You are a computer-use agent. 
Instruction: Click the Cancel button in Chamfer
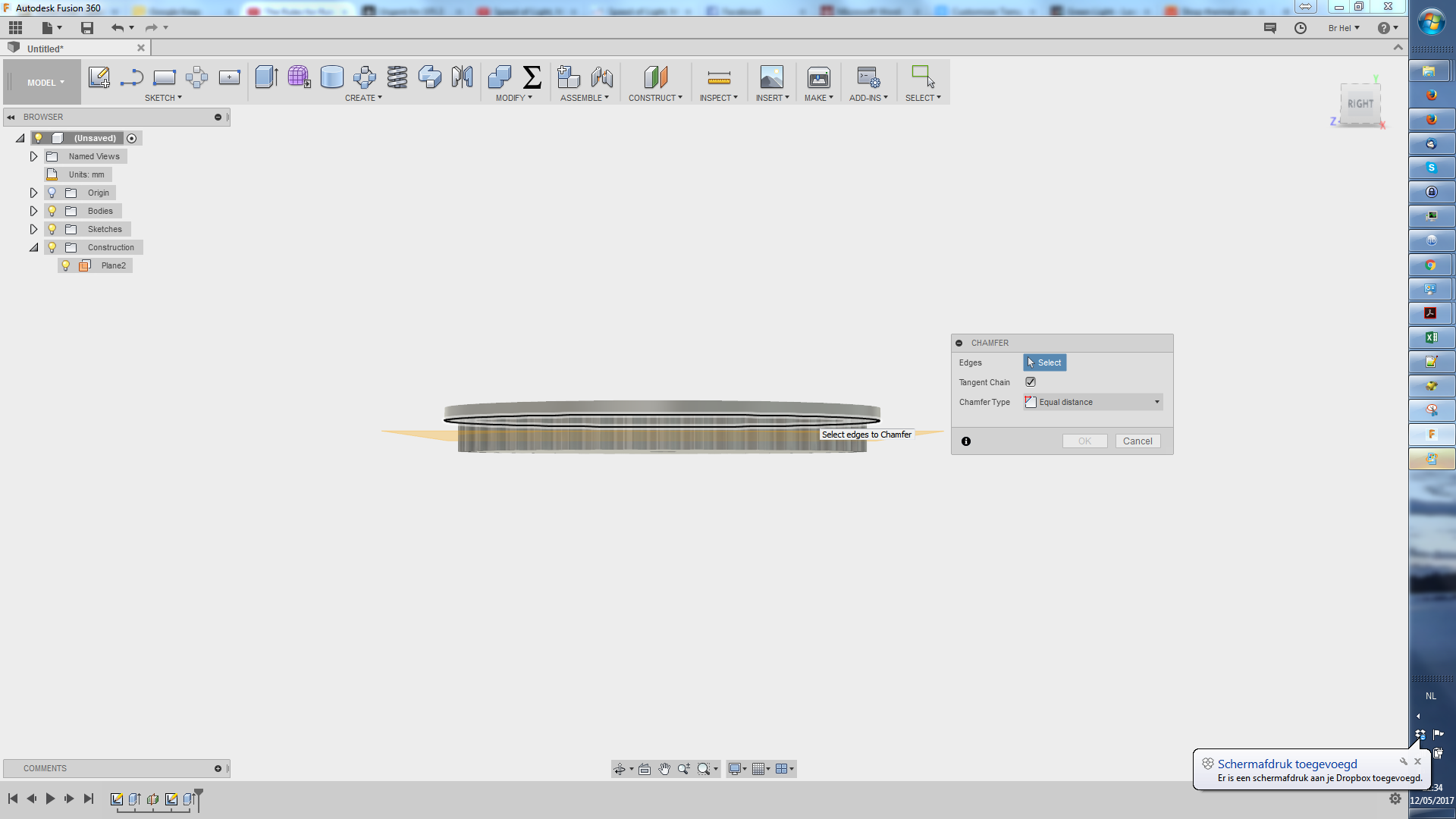coord(1137,441)
